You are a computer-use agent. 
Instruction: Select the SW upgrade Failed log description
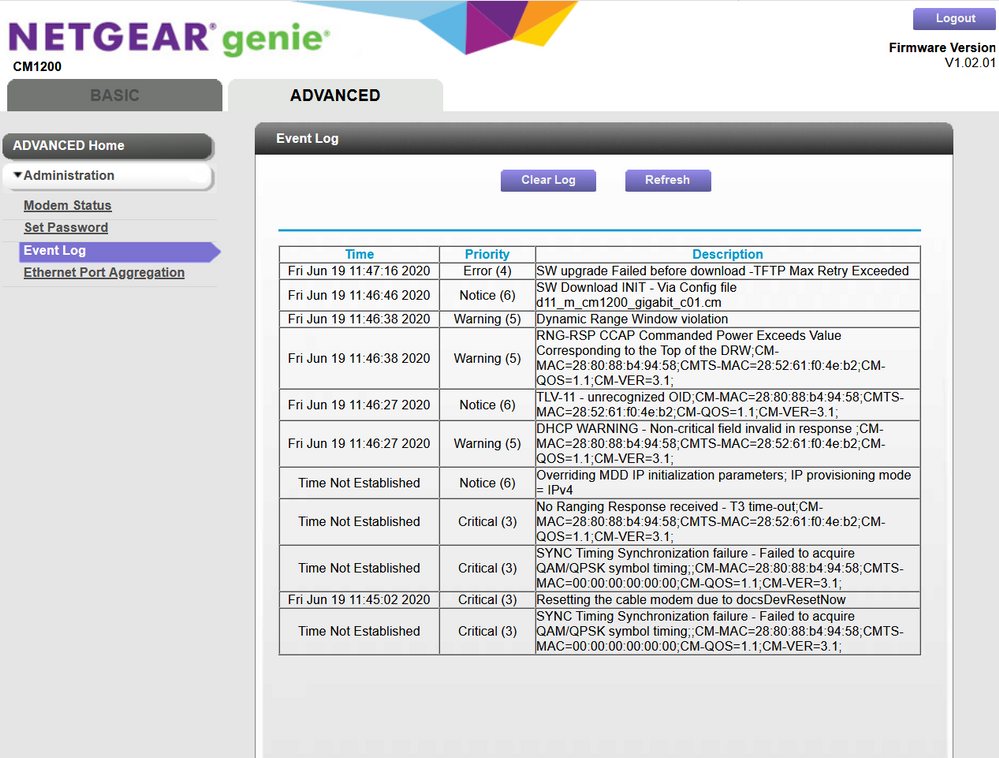[x=722, y=271]
